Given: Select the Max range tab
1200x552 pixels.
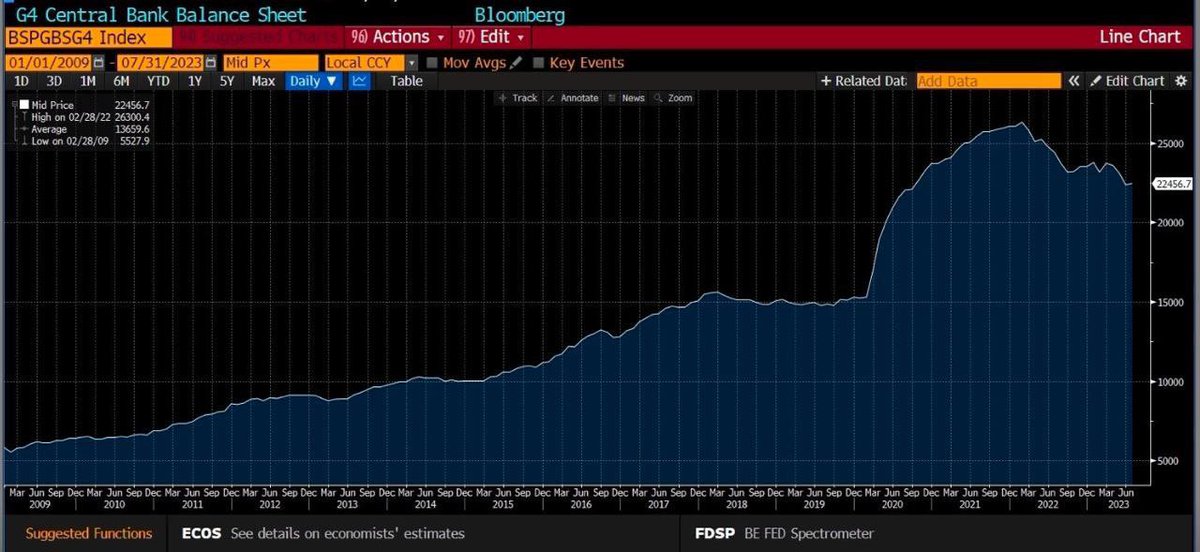Looking at the screenshot, I should point(263,81).
